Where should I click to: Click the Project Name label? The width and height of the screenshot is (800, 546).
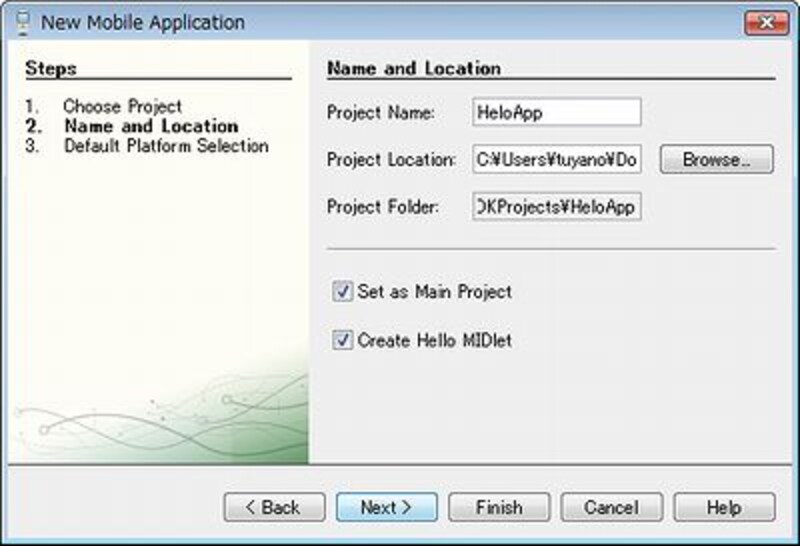[x=381, y=113]
